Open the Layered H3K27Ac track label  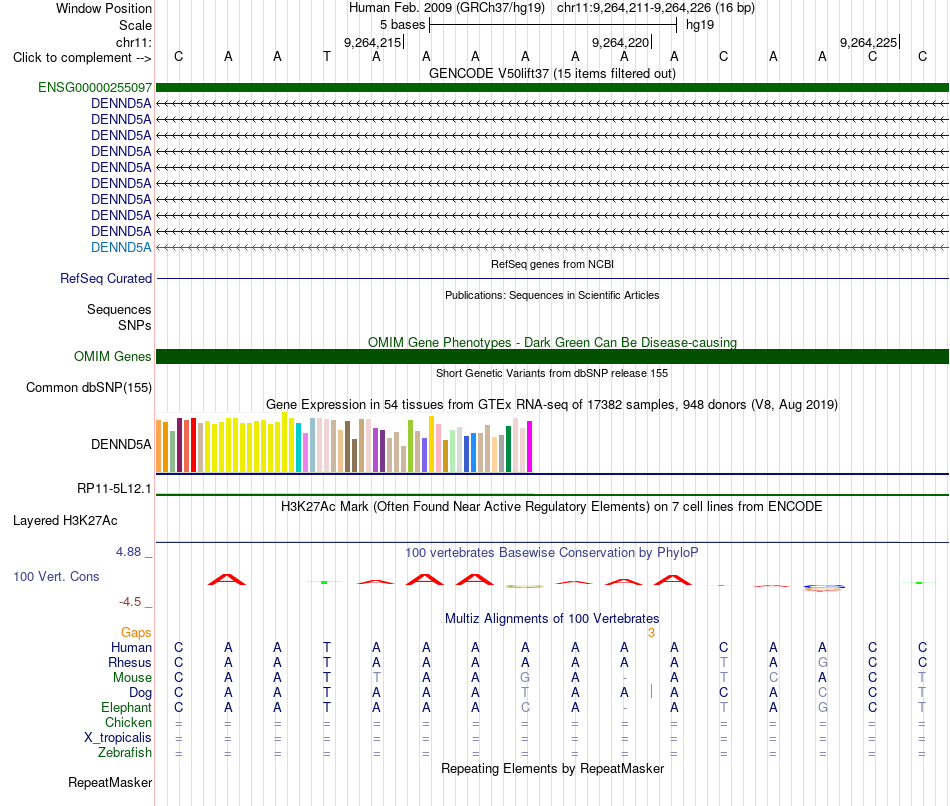click(x=65, y=521)
